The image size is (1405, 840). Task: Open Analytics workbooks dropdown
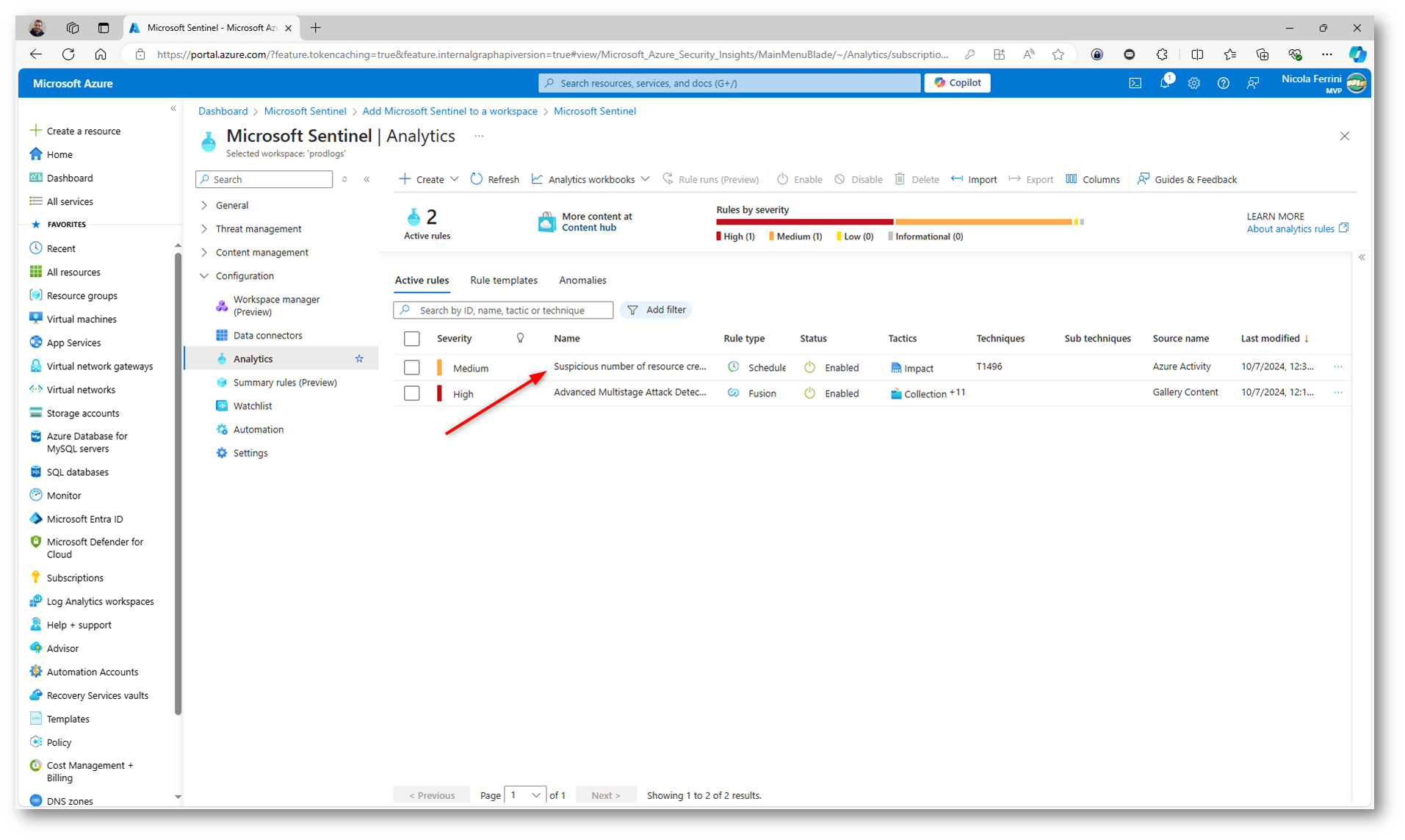(590, 179)
